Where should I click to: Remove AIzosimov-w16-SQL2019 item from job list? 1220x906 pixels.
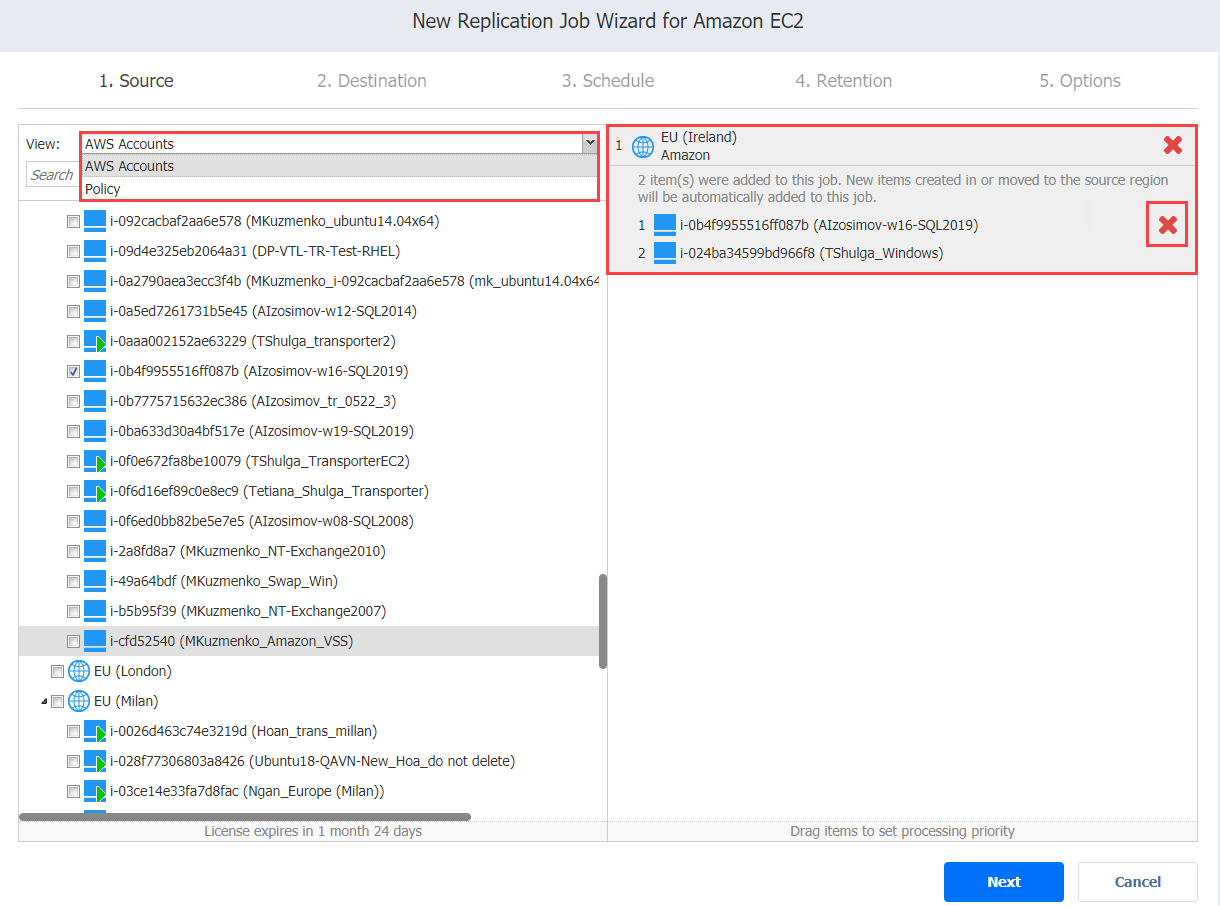[x=1167, y=225]
